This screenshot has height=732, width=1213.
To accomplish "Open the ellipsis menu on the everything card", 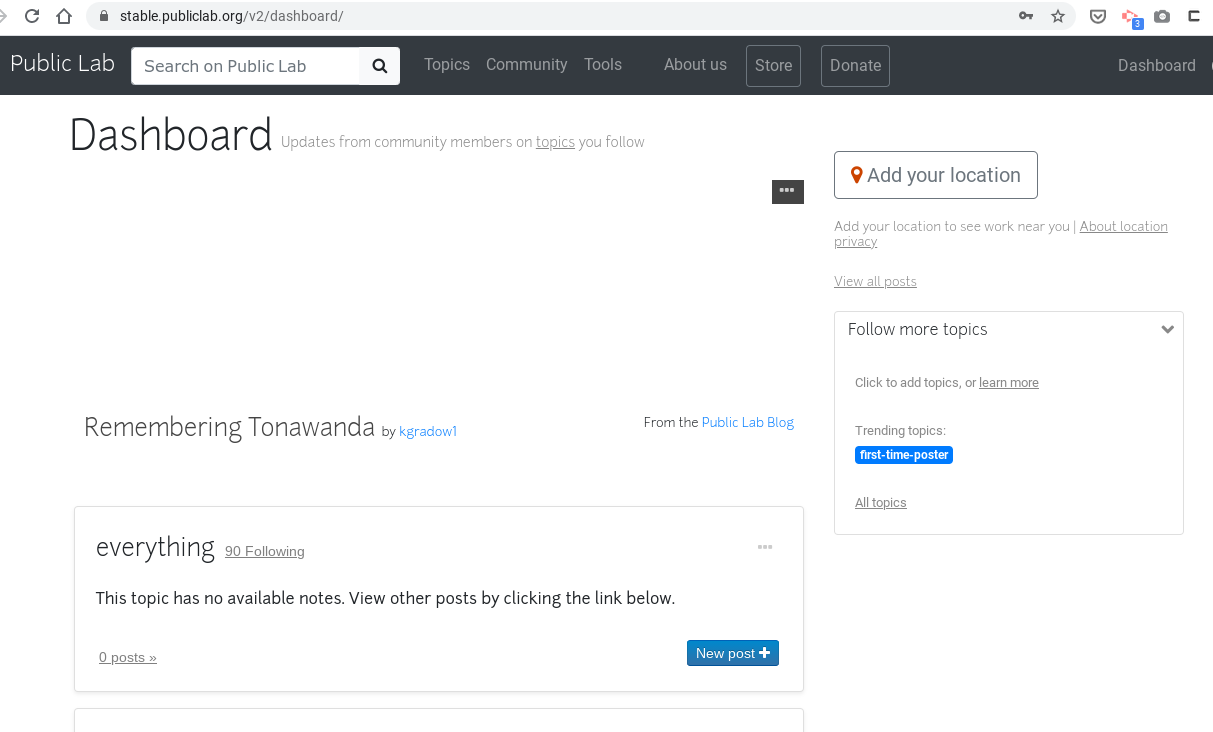I will tap(765, 547).
